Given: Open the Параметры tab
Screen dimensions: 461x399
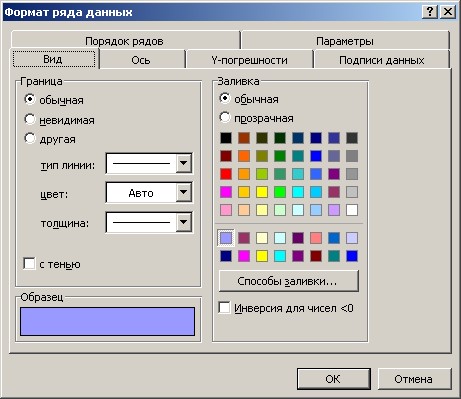Looking at the screenshot, I should pos(345,41).
